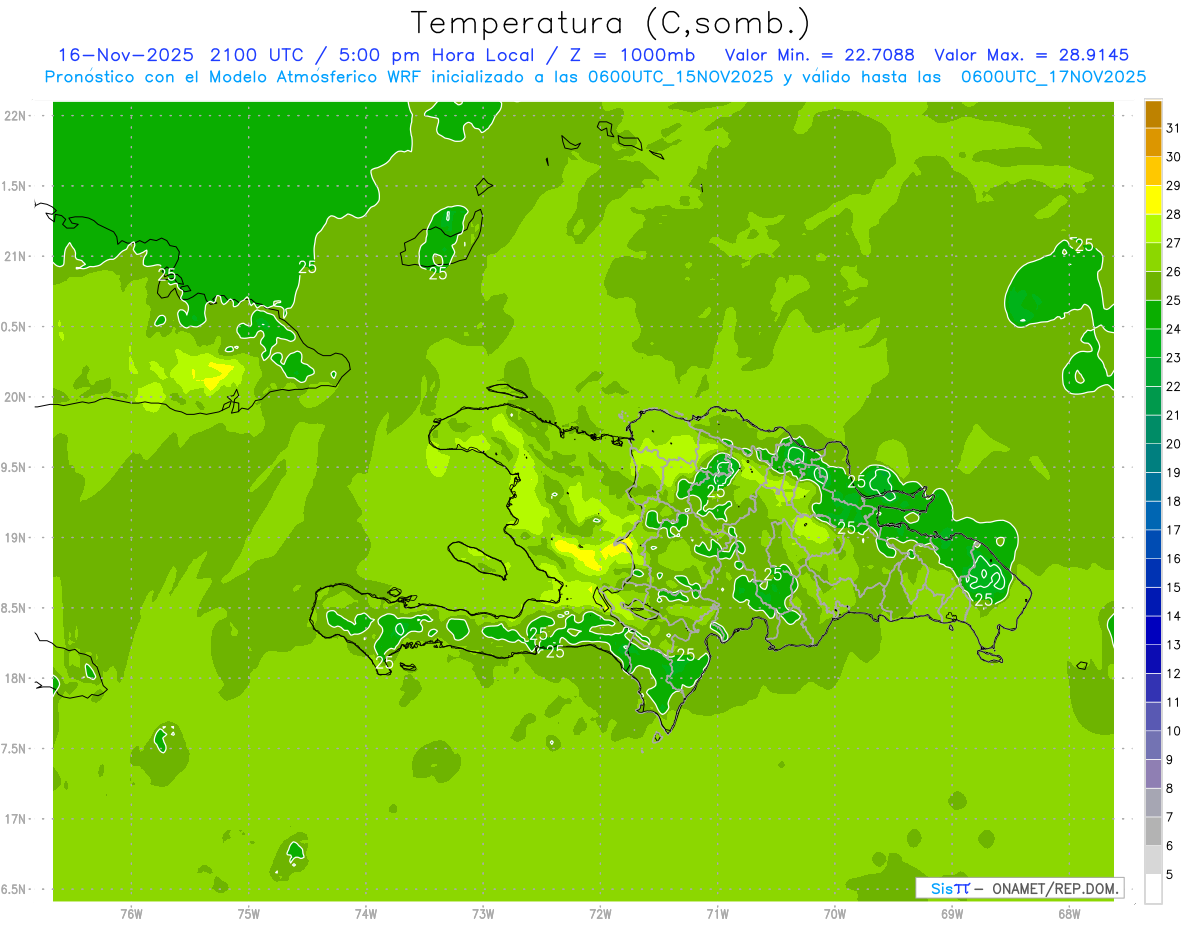Click 'Valor Min. = 22.7088' value
This screenshot has height=927, width=1200.
[819, 55]
